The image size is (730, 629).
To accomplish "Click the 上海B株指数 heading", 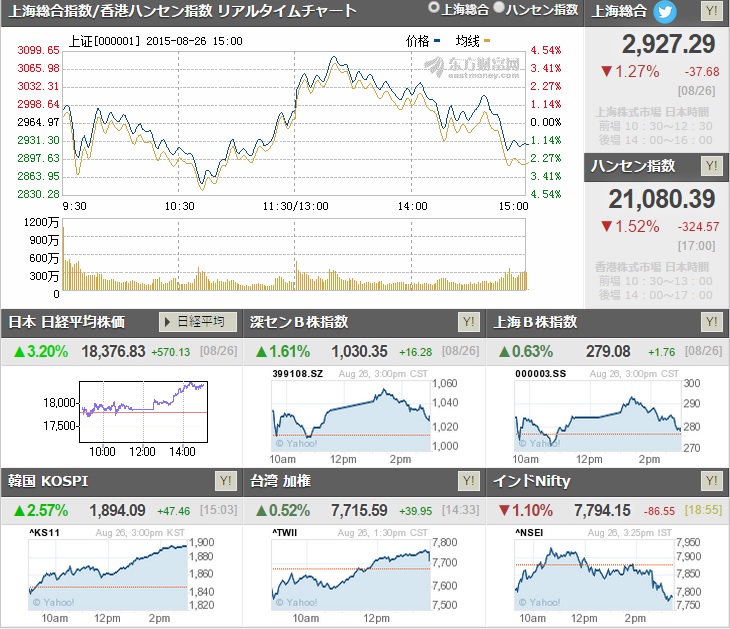I will [535, 322].
